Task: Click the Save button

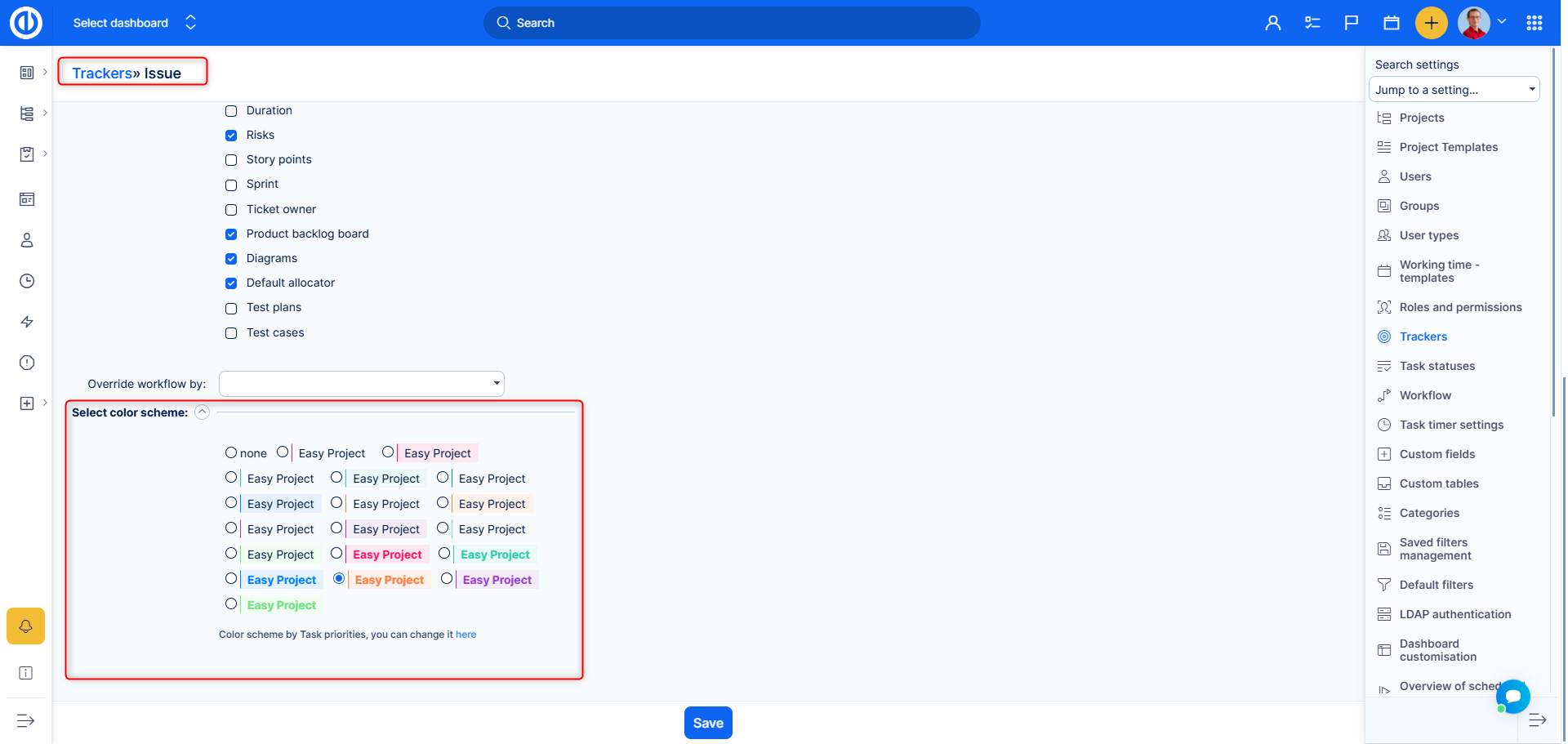Action: click(x=708, y=723)
